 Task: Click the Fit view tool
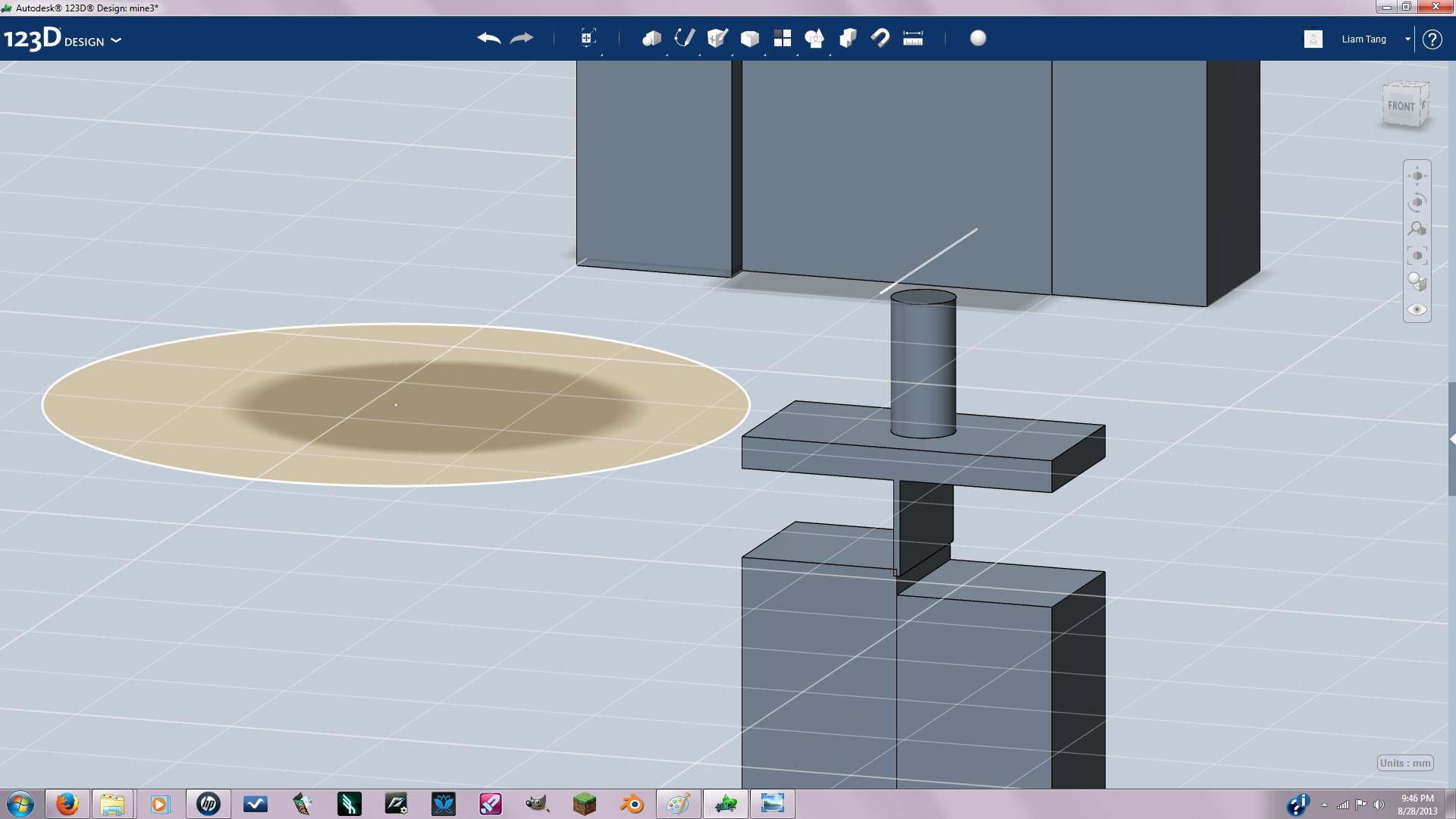point(1417,256)
